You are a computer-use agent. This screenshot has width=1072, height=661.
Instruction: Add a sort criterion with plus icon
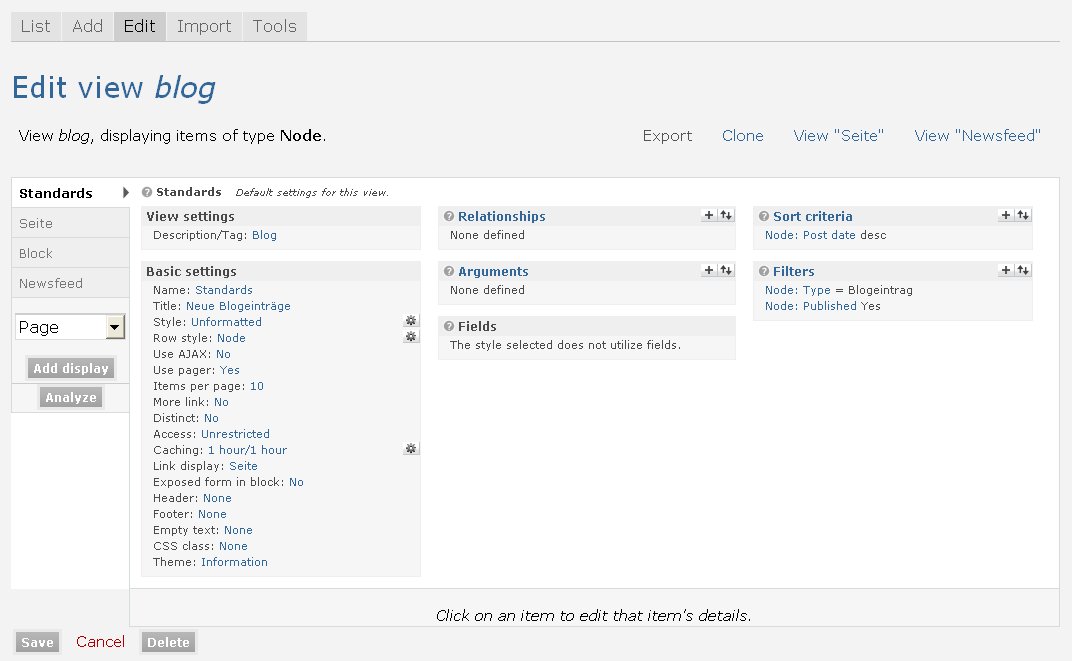[x=1006, y=215]
